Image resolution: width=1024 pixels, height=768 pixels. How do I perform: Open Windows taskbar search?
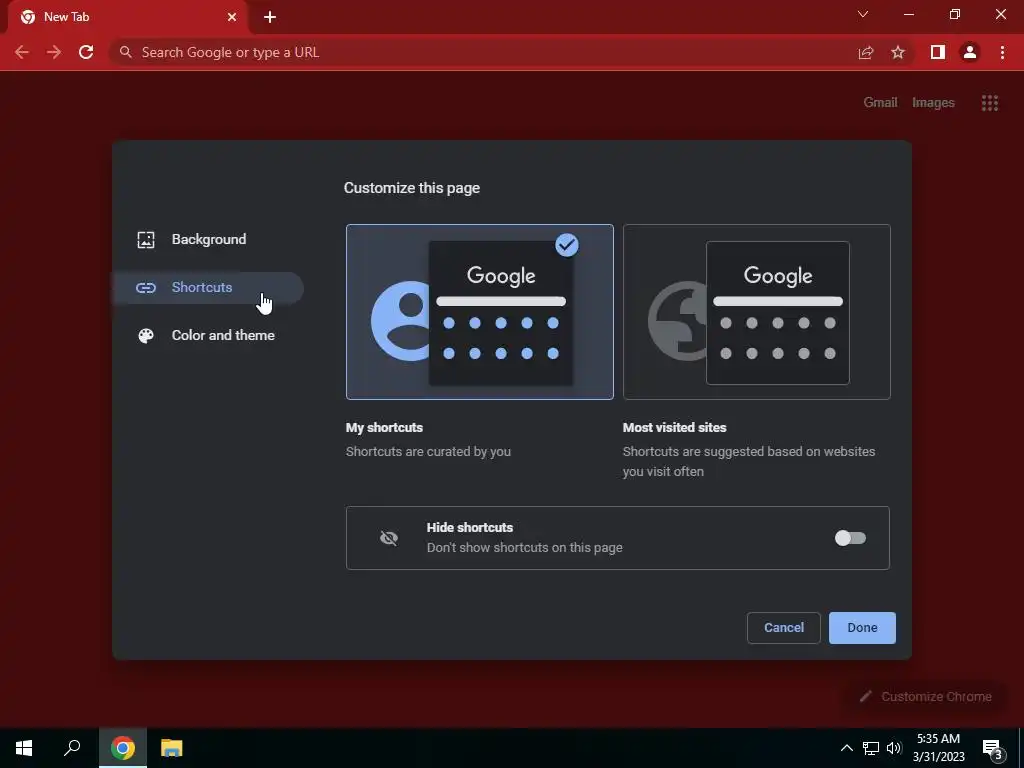[72, 748]
